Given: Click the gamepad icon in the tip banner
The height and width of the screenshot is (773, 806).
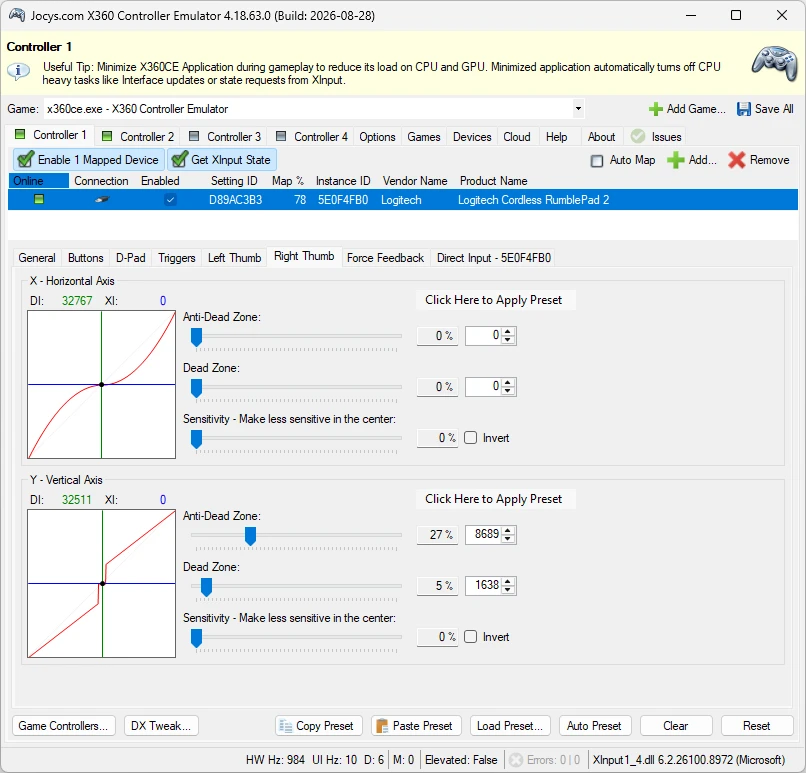Looking at the screenshot, I should coord(774,64).
